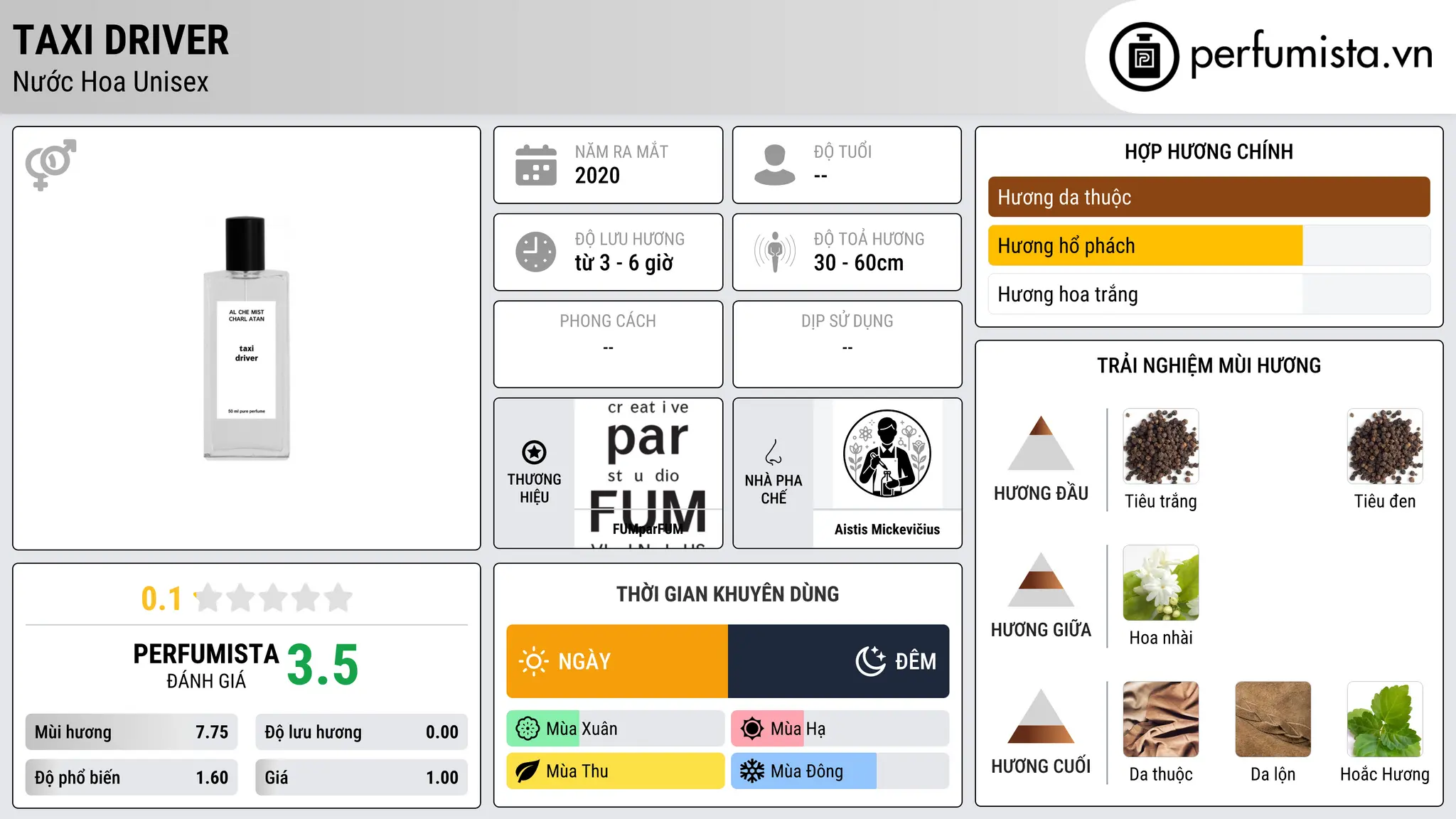This screenshot has width=1456, height=819.
Task: Click the DỊP SỬ DỤNG label
Action: (x=847, y=321)
